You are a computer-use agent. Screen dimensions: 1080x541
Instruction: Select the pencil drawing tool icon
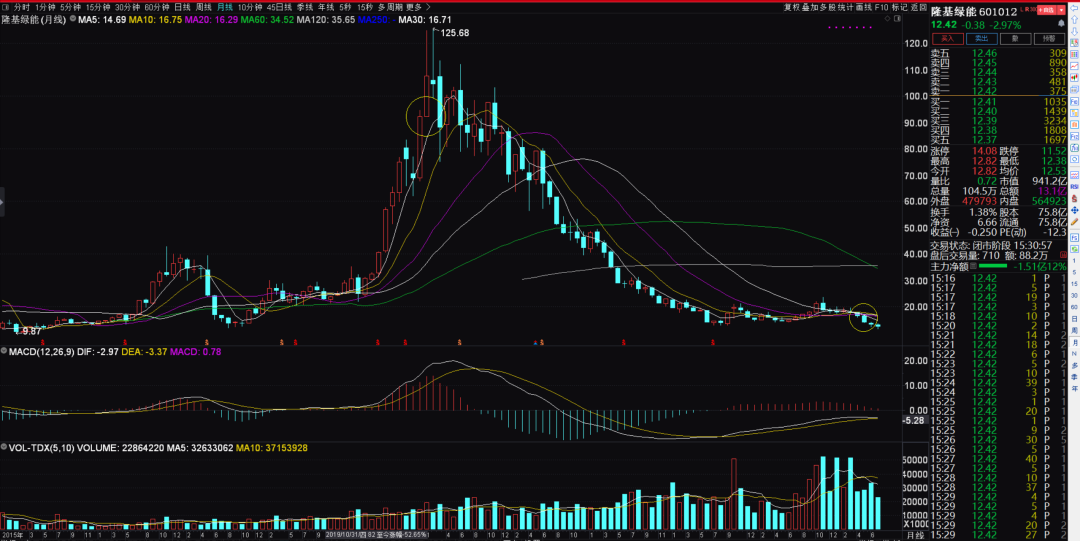1074,222
